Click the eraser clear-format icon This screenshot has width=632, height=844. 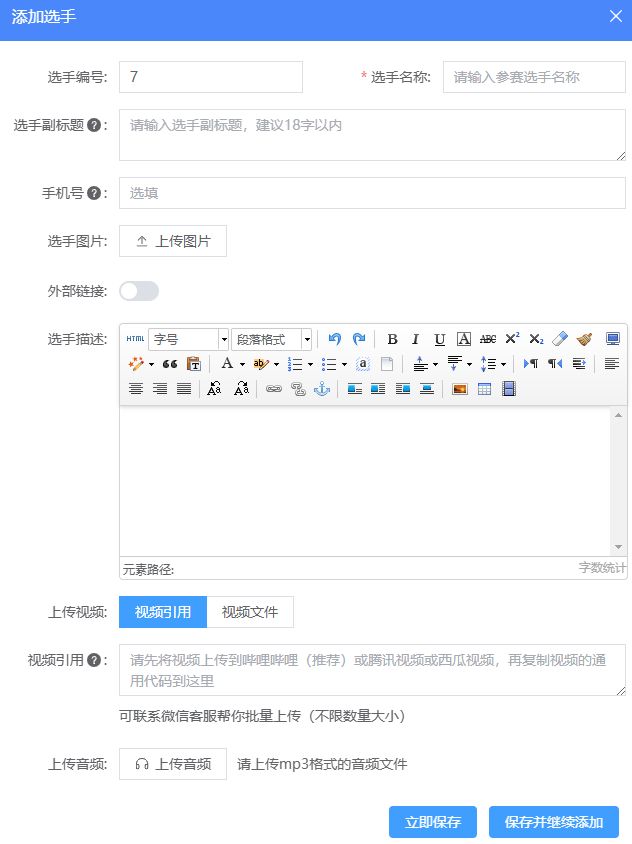click(560, 339)
